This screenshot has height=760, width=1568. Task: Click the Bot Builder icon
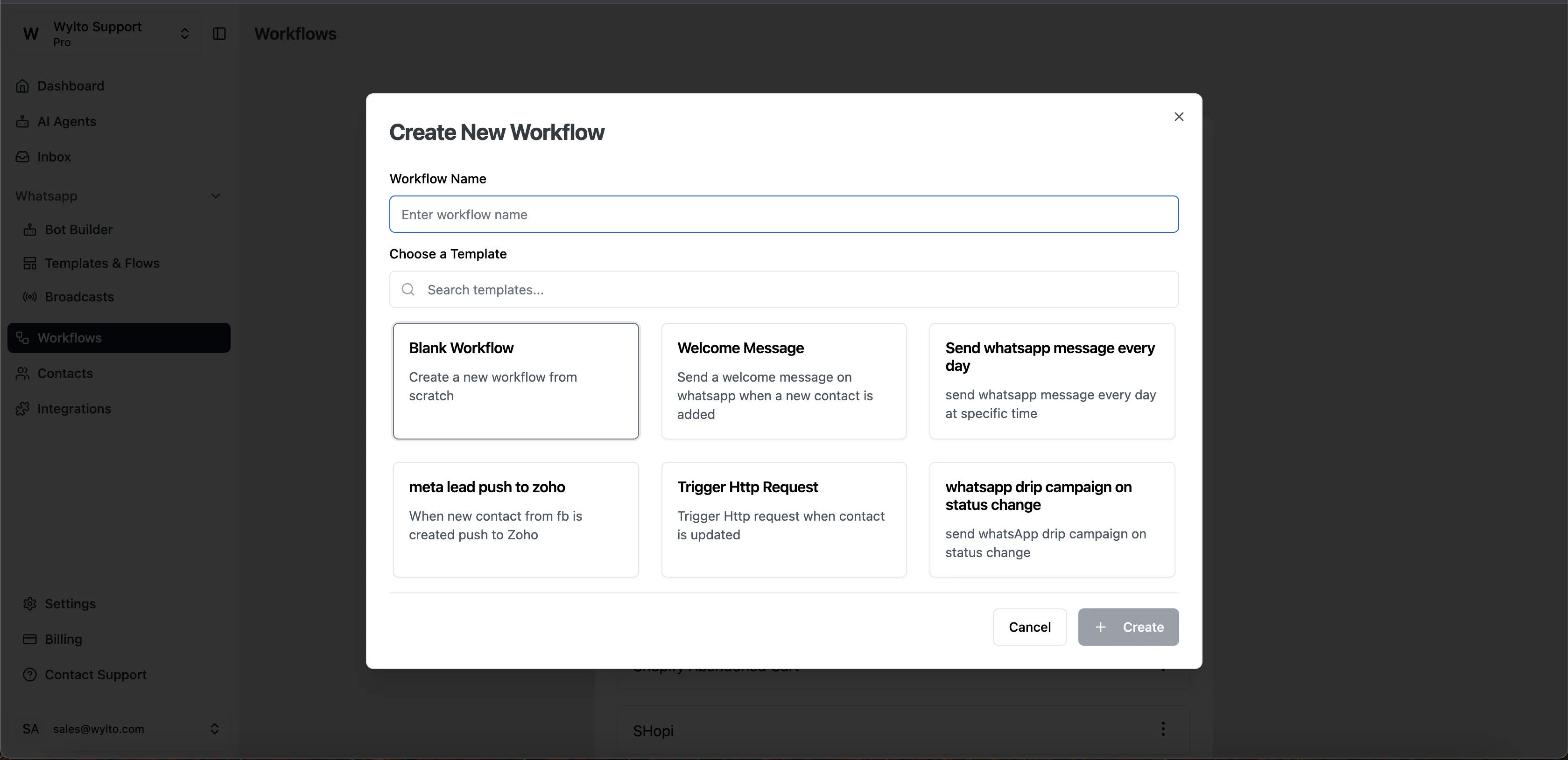pyautogui.click(x=30, y=230)
